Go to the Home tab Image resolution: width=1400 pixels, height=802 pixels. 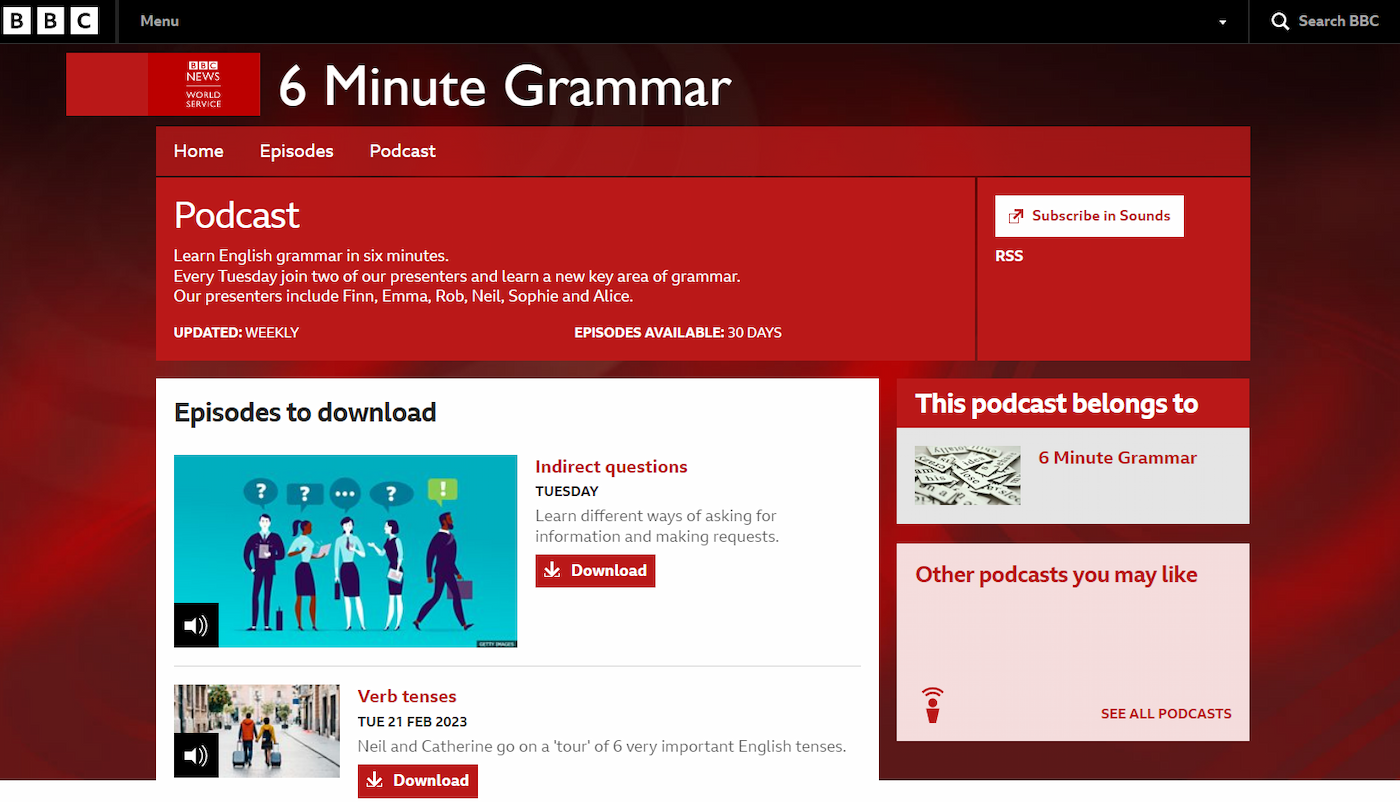[x=199, y=151]
